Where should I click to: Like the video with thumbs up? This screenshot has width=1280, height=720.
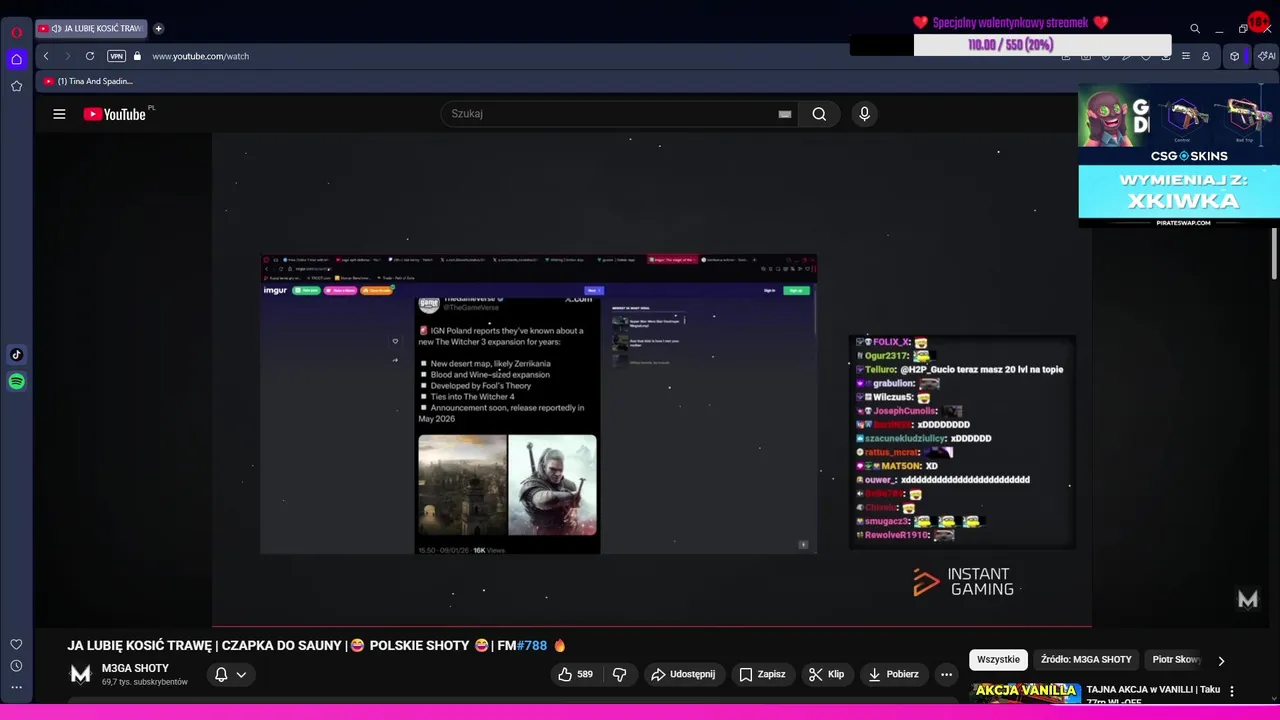point(576,674)
